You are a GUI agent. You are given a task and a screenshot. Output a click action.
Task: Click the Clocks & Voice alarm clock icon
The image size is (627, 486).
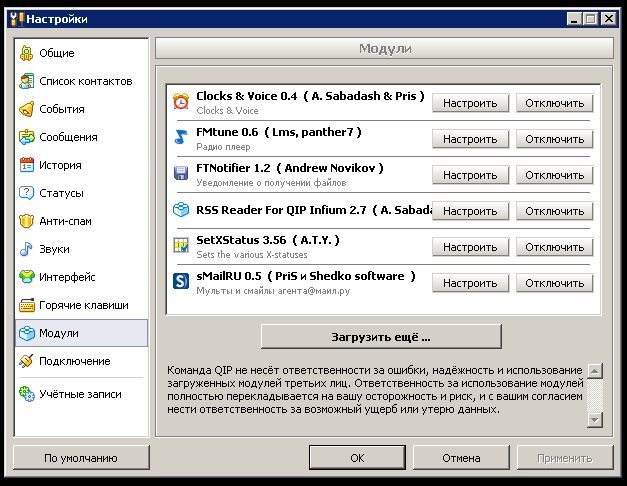[x=181, y=102]
